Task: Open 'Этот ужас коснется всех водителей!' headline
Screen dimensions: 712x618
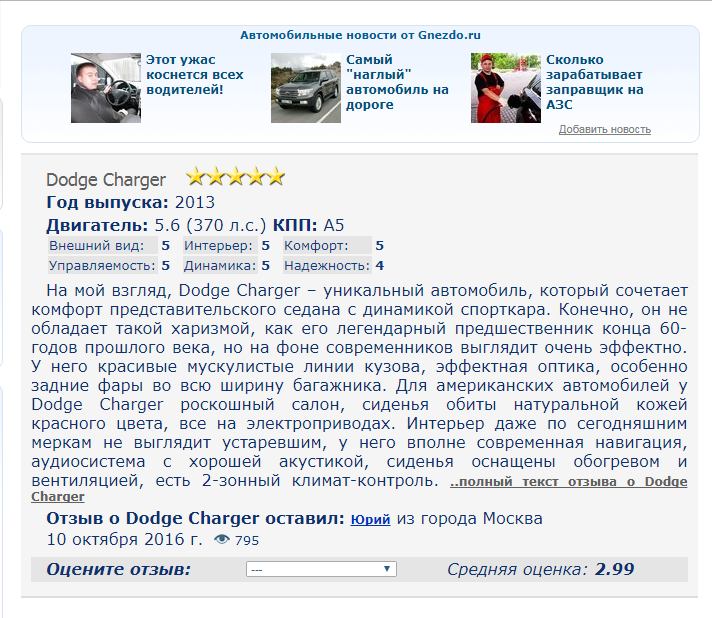Action: (x=194, y=74)
